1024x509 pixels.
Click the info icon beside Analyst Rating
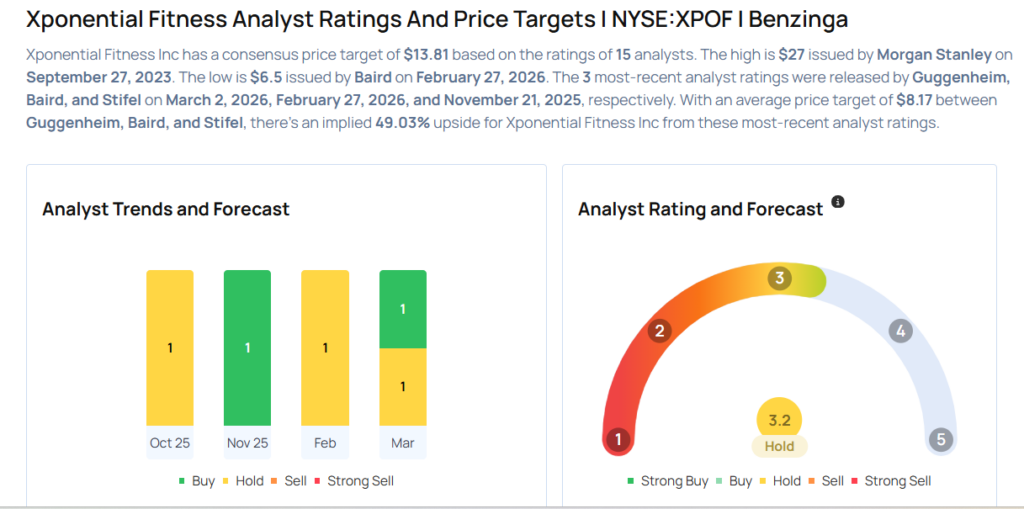tap(838, 202)
